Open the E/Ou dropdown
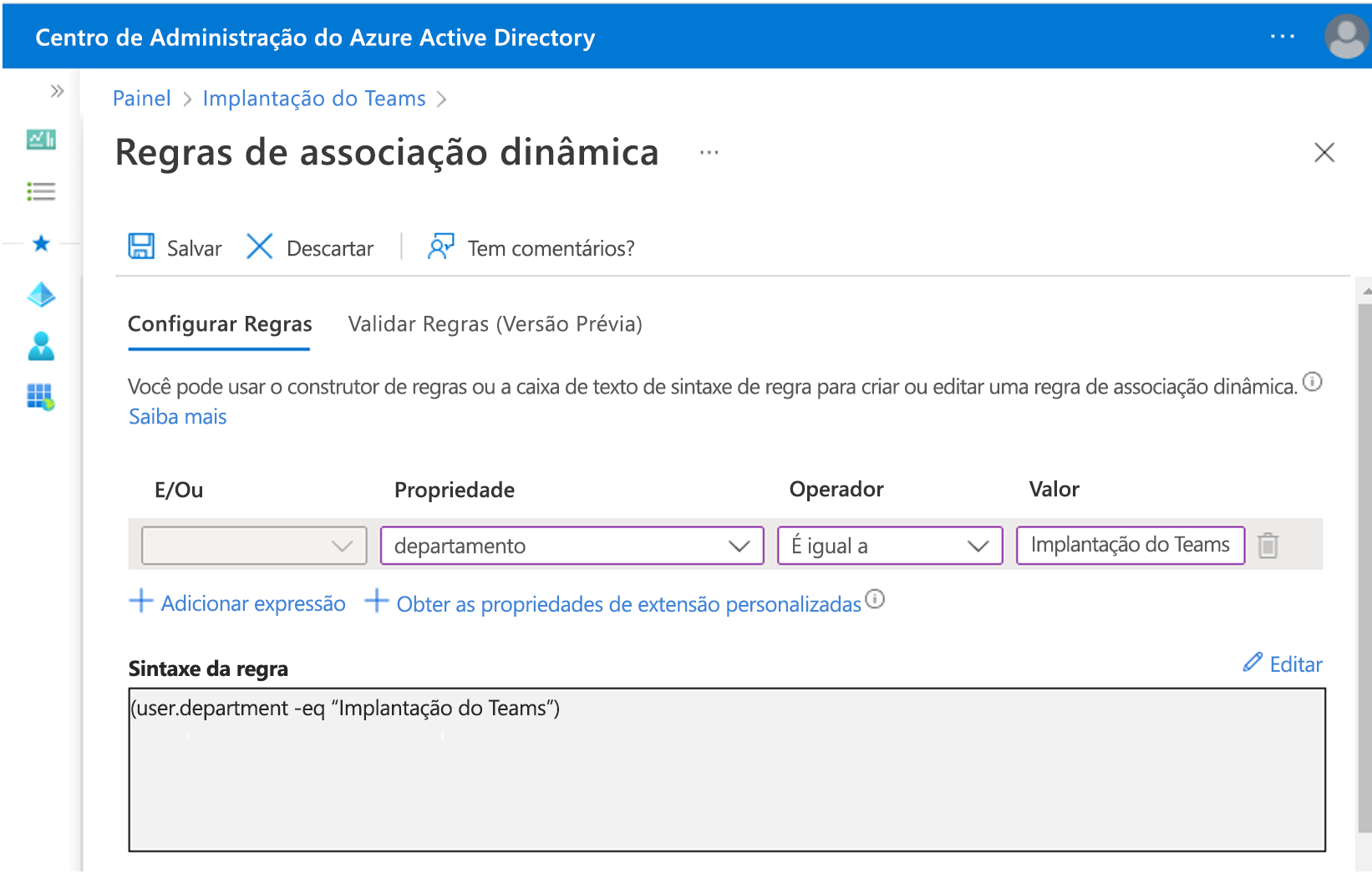Image resolution: width=1372 pixels, height=874 pixels. 254,546
